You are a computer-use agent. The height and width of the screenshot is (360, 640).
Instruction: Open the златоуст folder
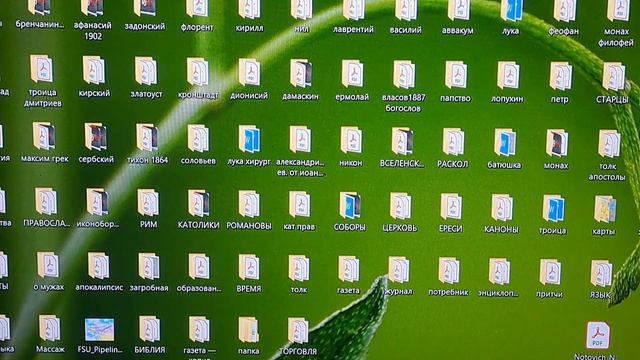tap(146, 71)
